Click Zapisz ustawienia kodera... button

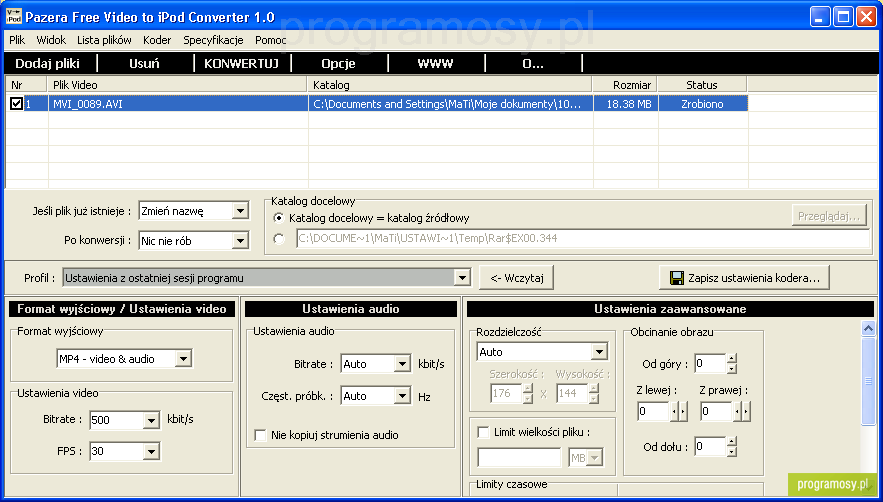[744, 278]
